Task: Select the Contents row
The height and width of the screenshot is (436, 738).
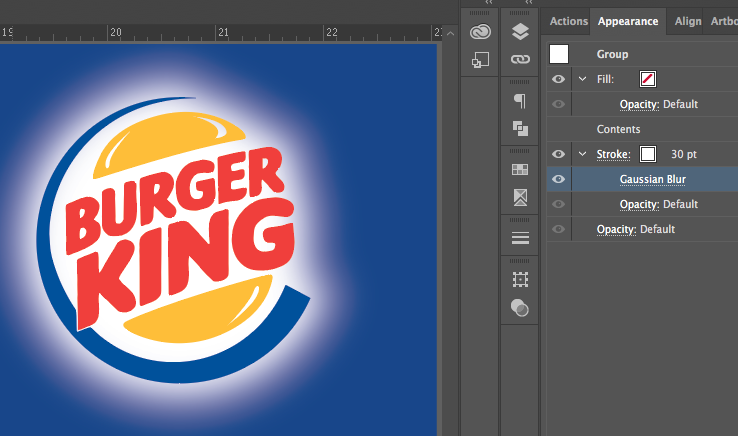Action: click(x=642, y=129)
